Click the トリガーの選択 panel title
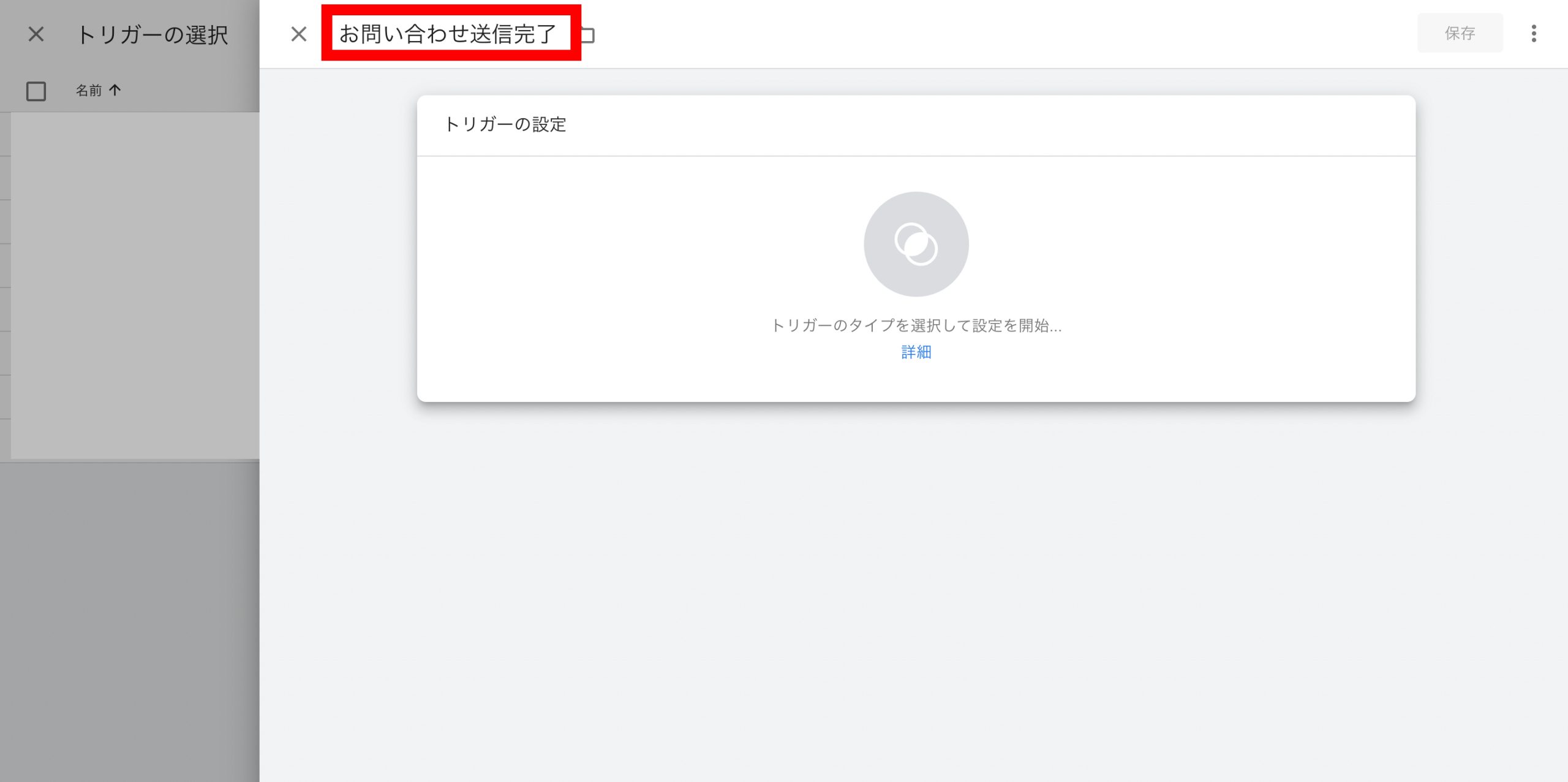 click(153, 35)
